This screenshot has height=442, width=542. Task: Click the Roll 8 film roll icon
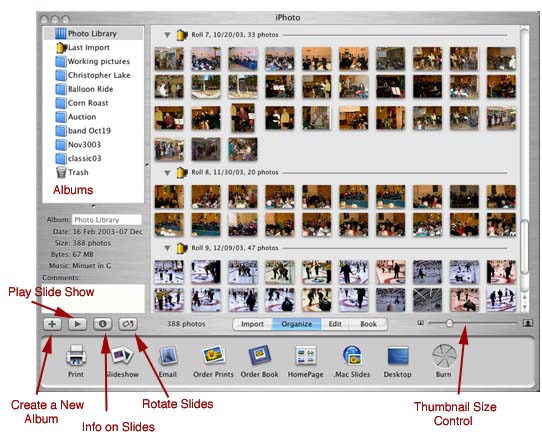(x=181, y=172)
